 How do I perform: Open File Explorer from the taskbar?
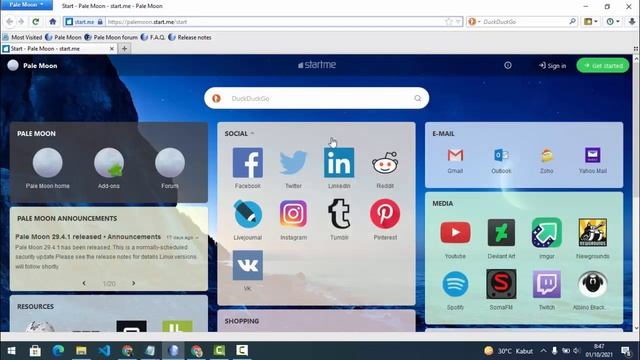click(x=81, y=351)
